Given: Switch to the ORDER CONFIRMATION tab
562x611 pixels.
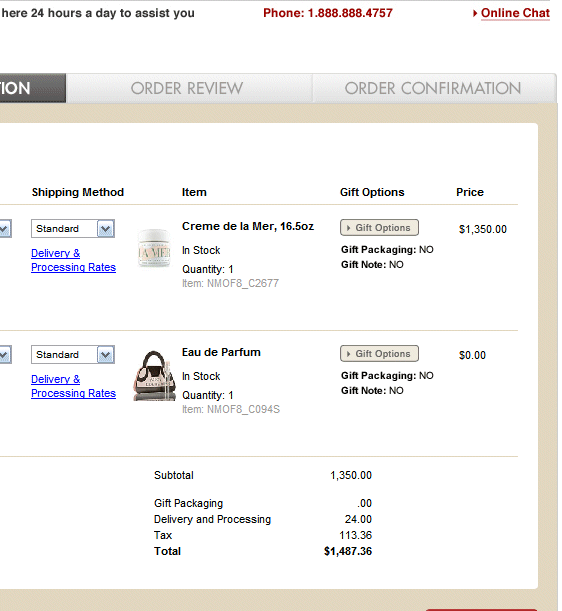Looking at the screenshot, I should click(434, 88).
